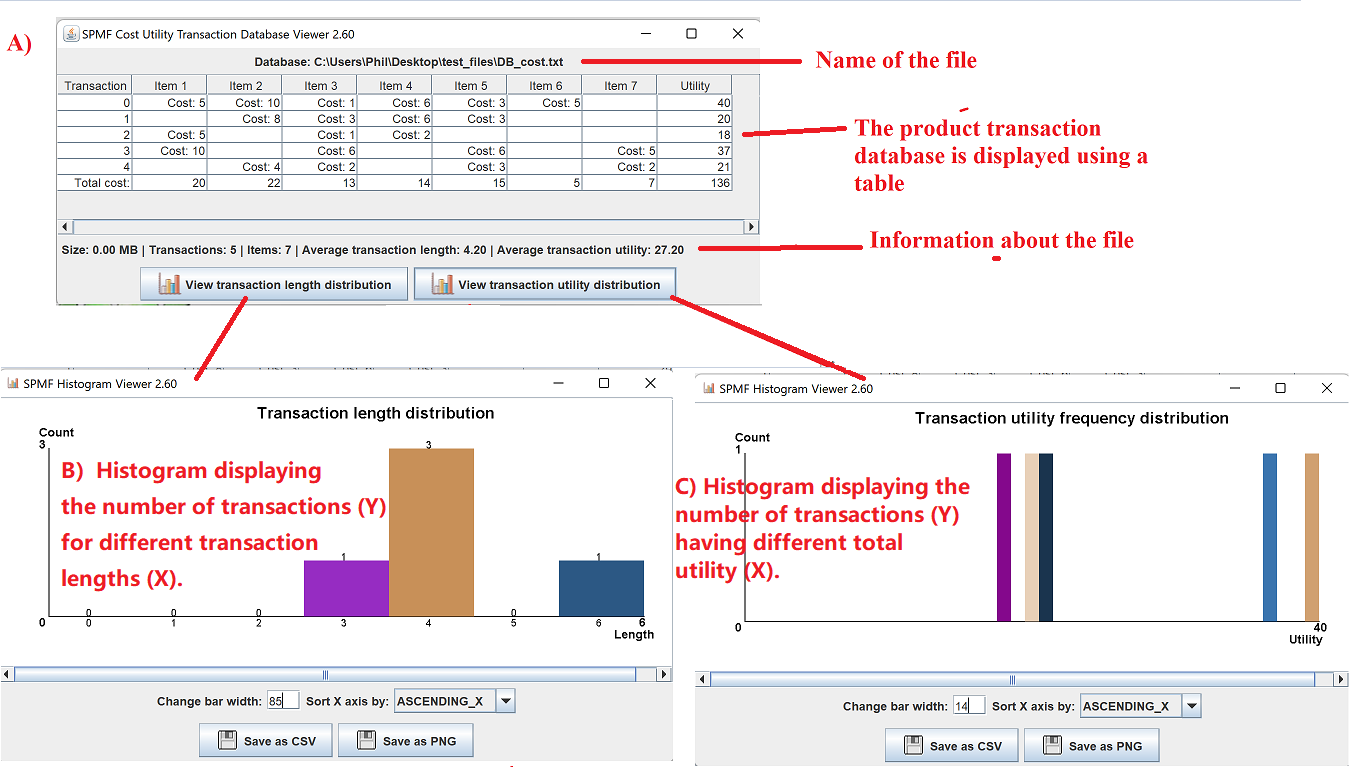This screenshot has height=767, width=1356.
Task: Click the Item 1 column header
Action: coord(169,86)
